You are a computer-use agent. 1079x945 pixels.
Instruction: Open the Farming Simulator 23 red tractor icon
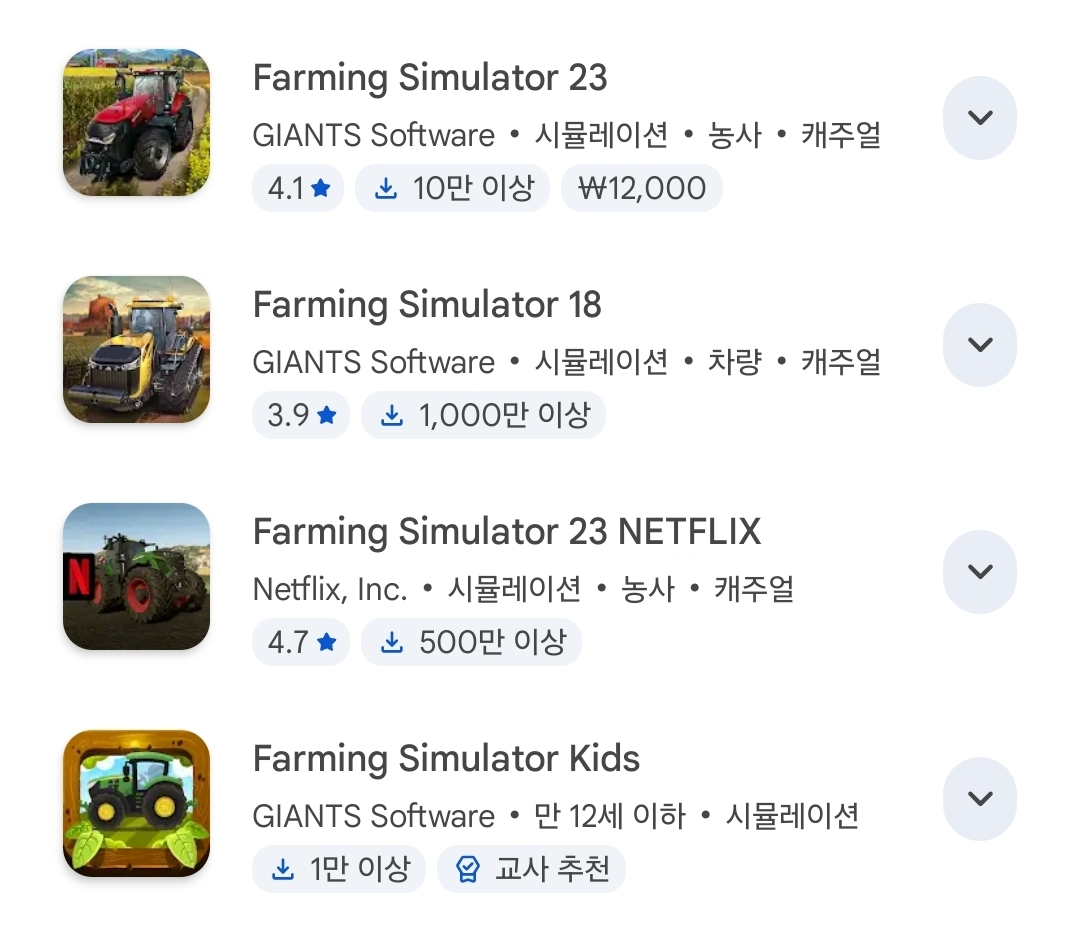point(136,122)
